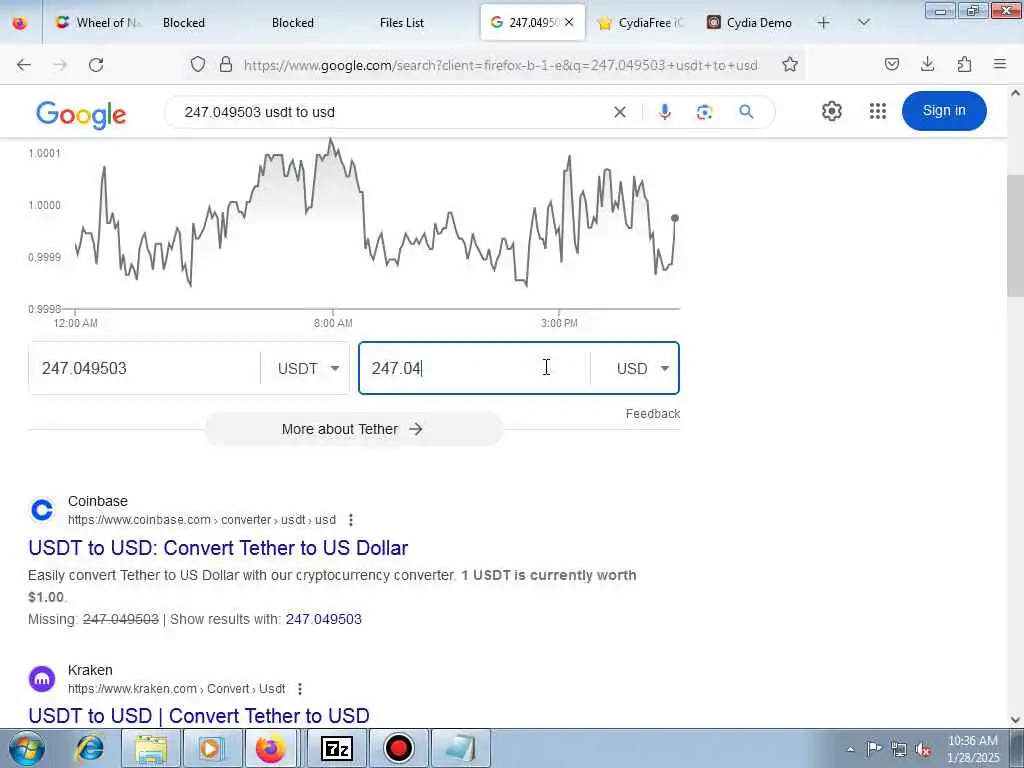Open Kraken result options menu

point(300,689)
